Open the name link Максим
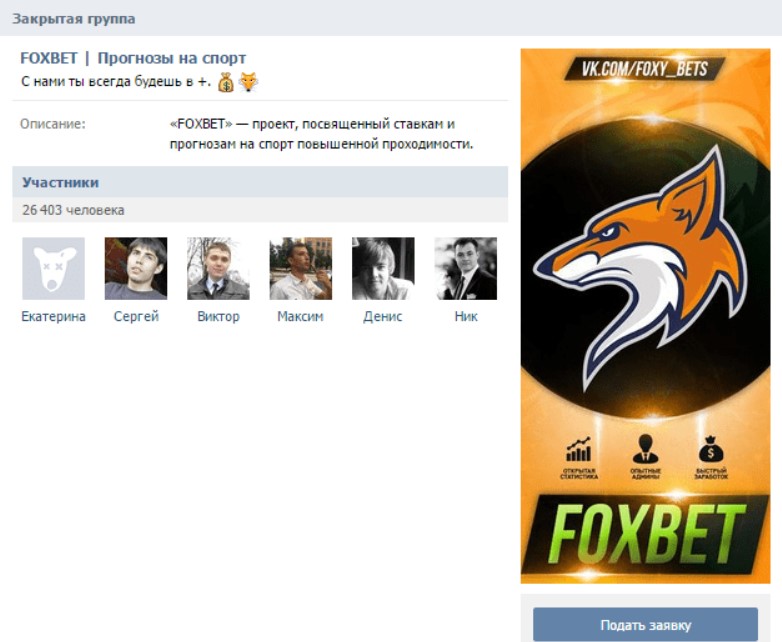 [x=301, y=316]
